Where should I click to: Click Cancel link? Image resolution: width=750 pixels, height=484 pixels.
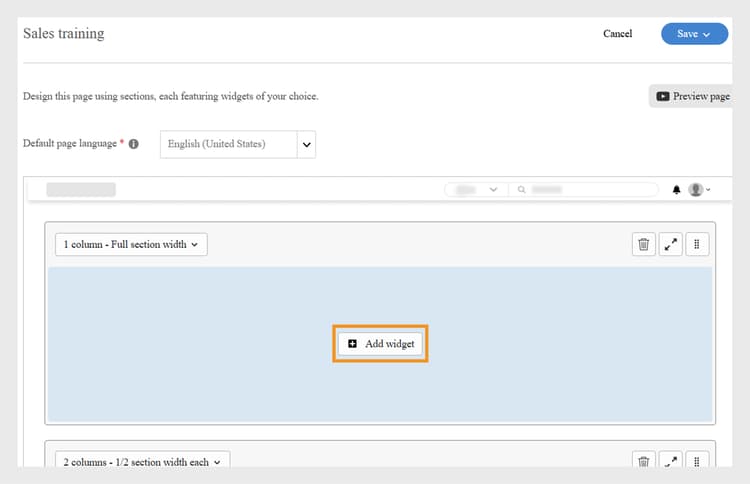click(x=617, y=34)
